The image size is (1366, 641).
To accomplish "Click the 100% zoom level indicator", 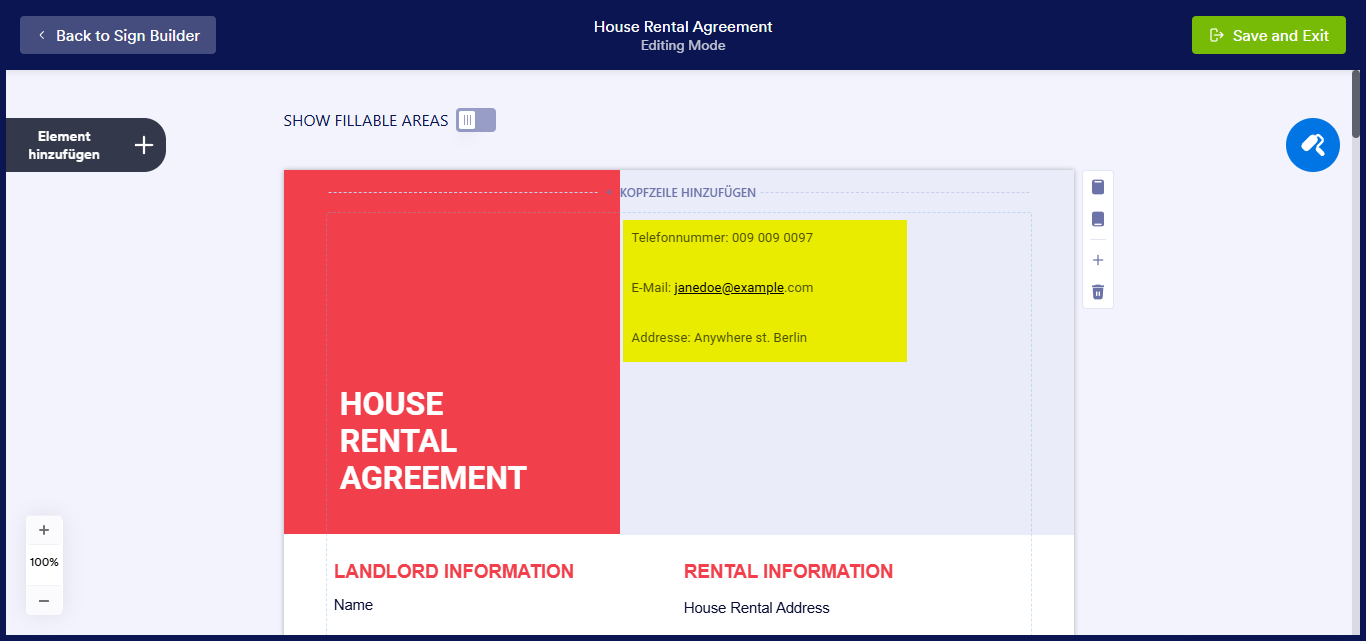I will tap(44, 562).
